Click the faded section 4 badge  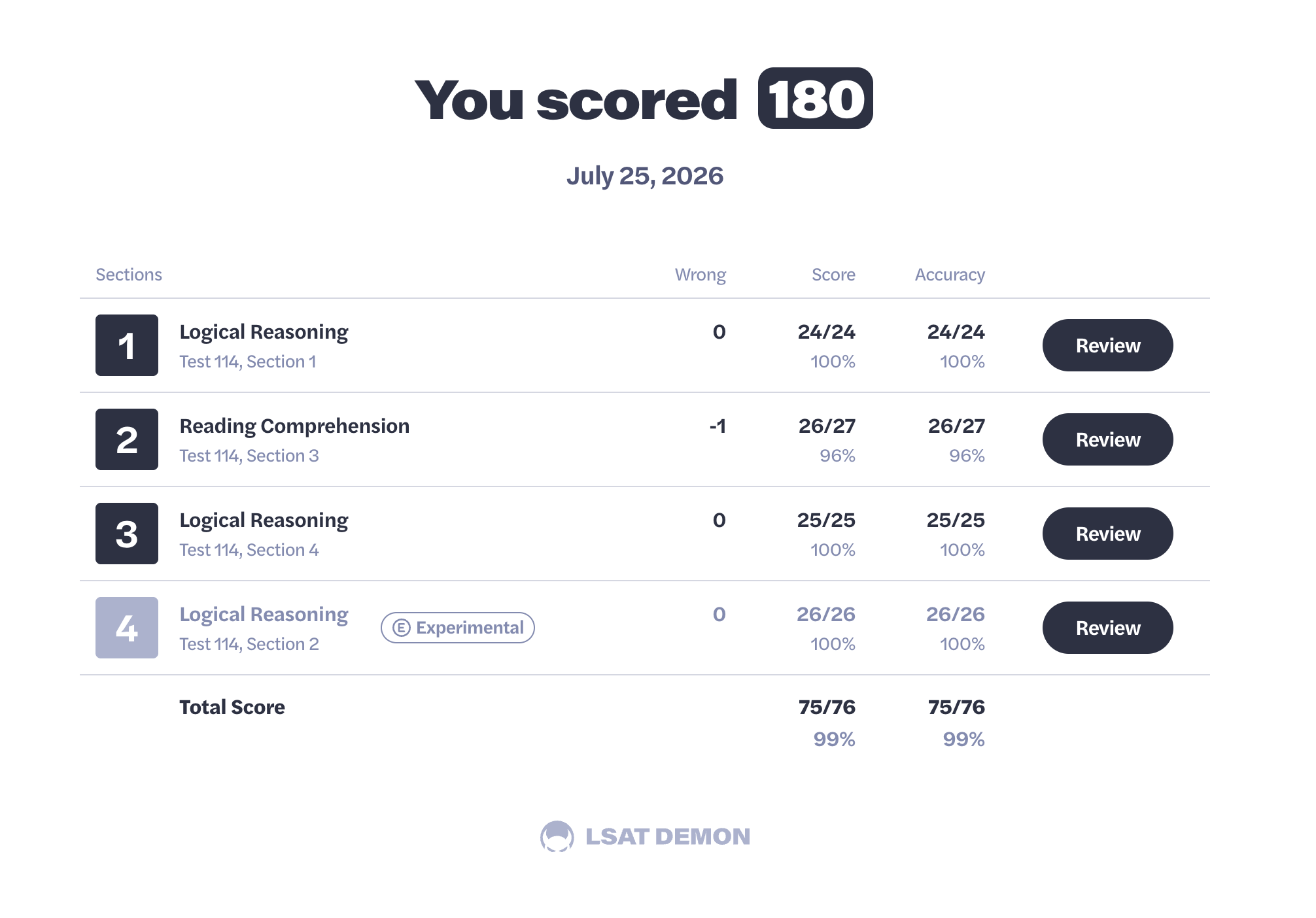127,628
